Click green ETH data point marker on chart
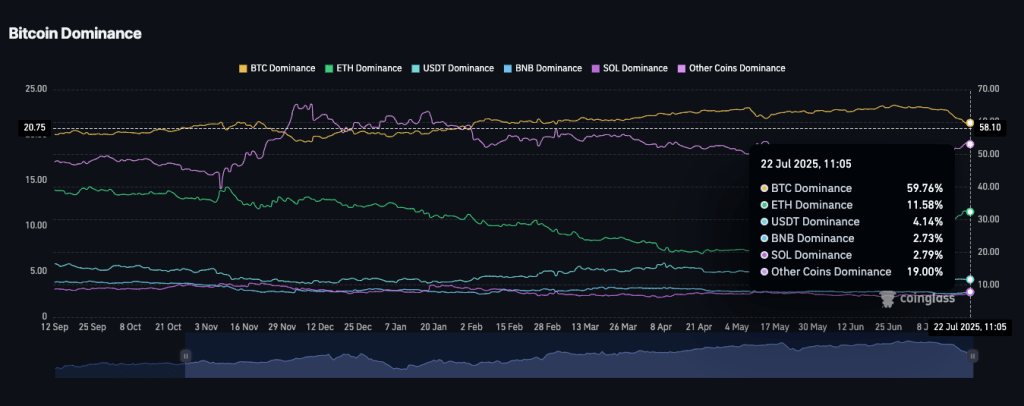Screen dimensions: 1024x406 tap(970, 212)
